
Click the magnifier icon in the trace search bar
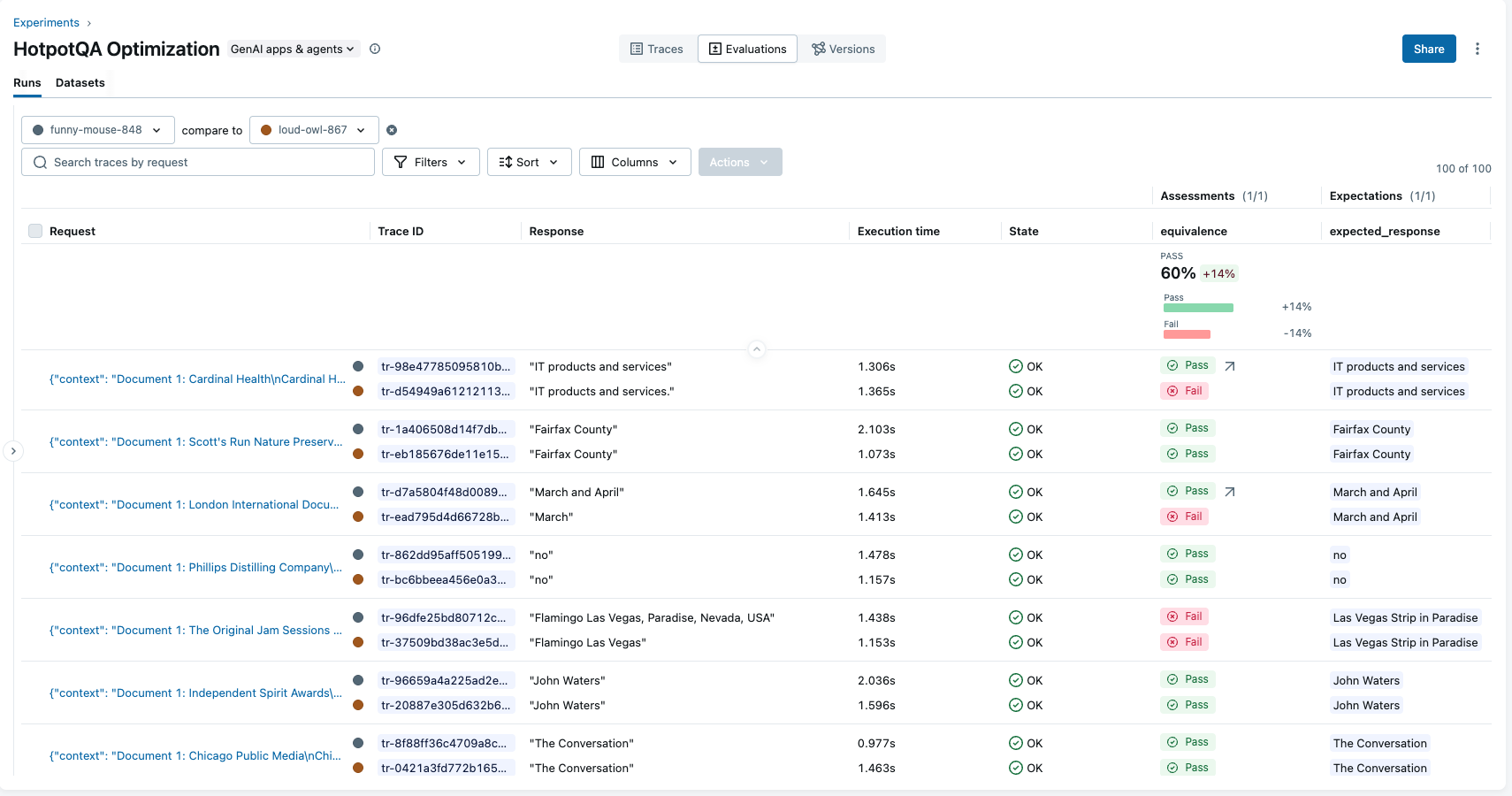click(40, 162)
